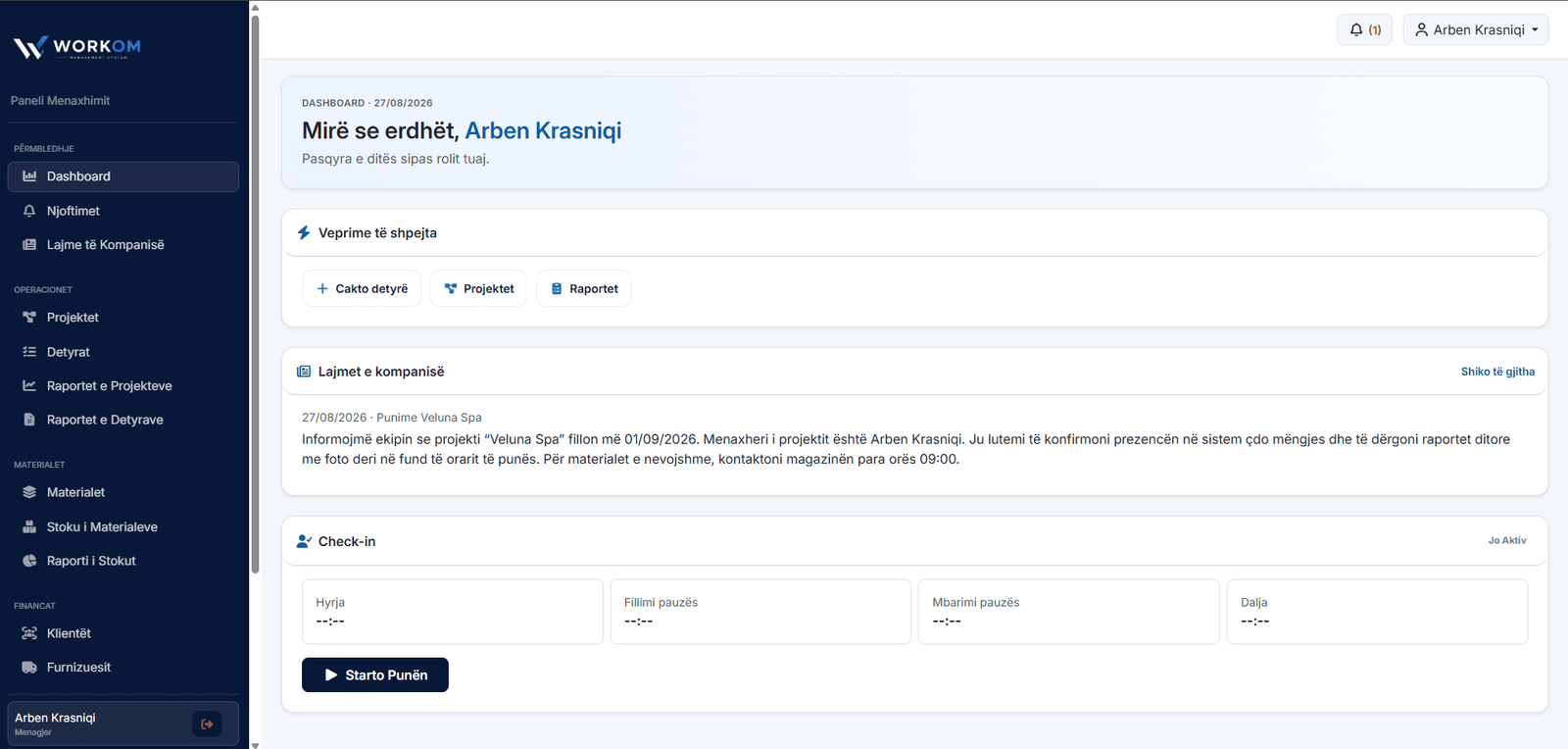The height and width of the screenshot is (749, 1568).
Task: Open Njoftimet from the sidebar menu
Action: (123, 211)
